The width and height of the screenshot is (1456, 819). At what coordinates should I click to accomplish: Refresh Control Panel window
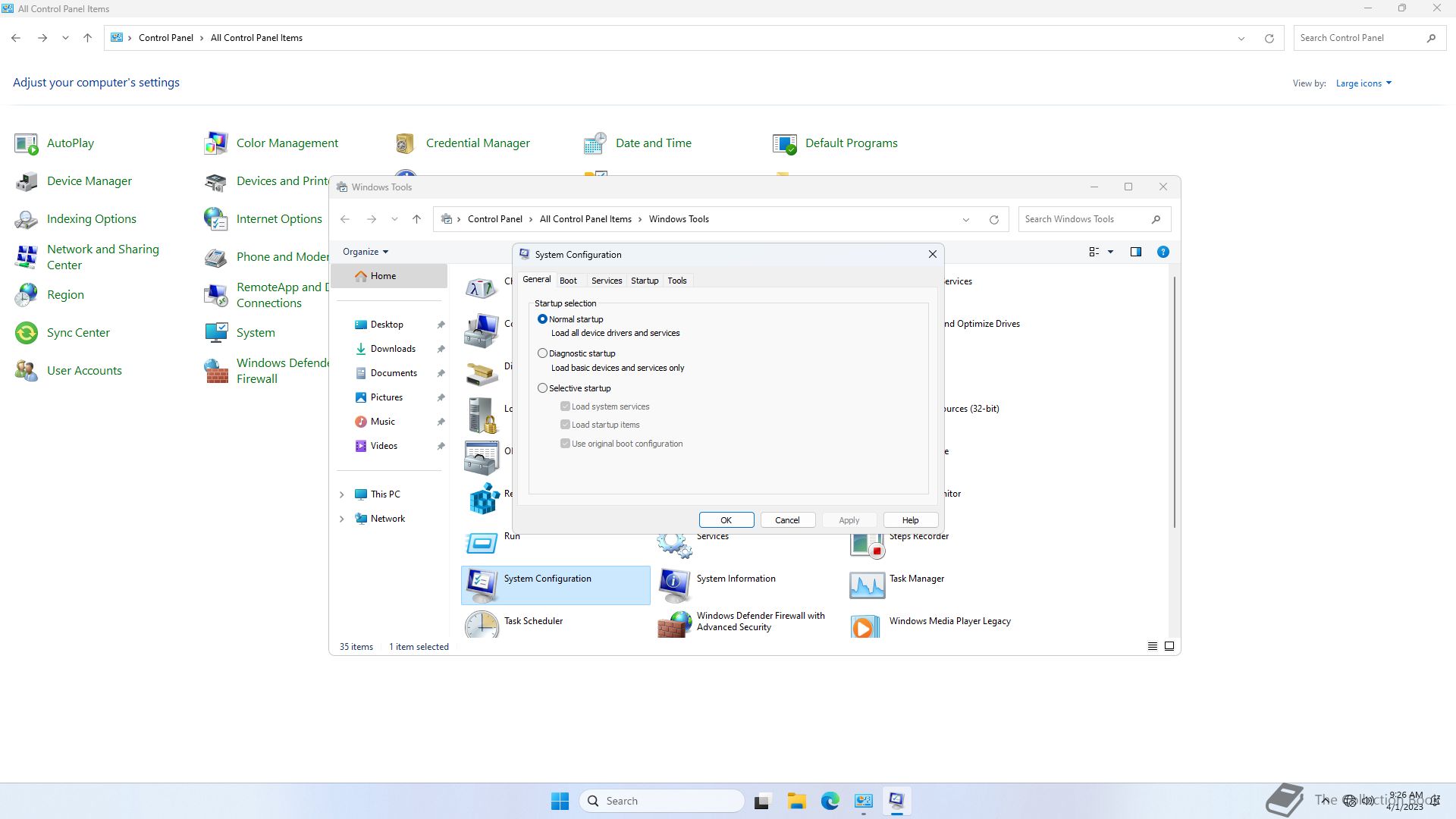click(1269, 38)
